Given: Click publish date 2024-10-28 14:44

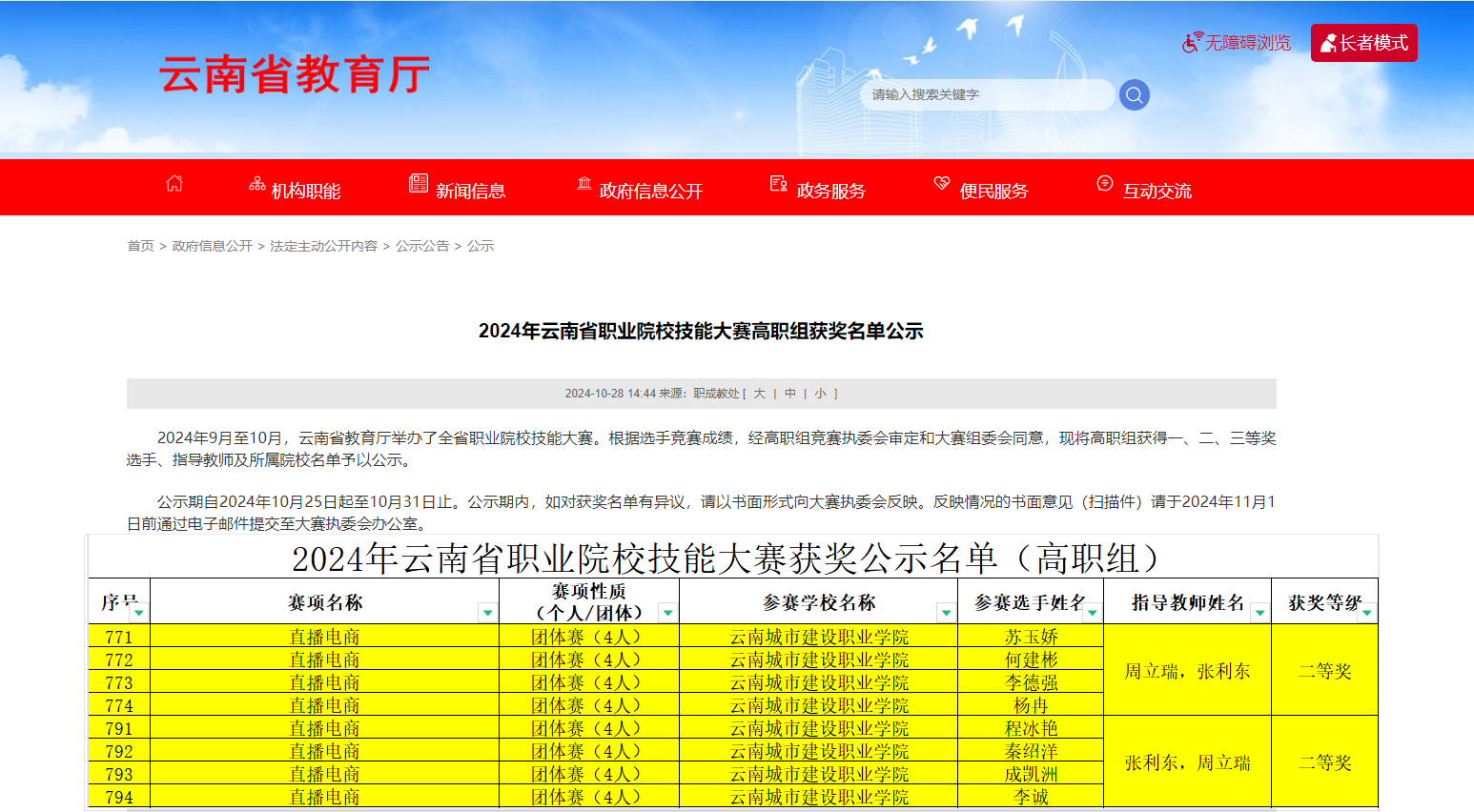Looking at the screenshot, I should click(x=610, y=394).
